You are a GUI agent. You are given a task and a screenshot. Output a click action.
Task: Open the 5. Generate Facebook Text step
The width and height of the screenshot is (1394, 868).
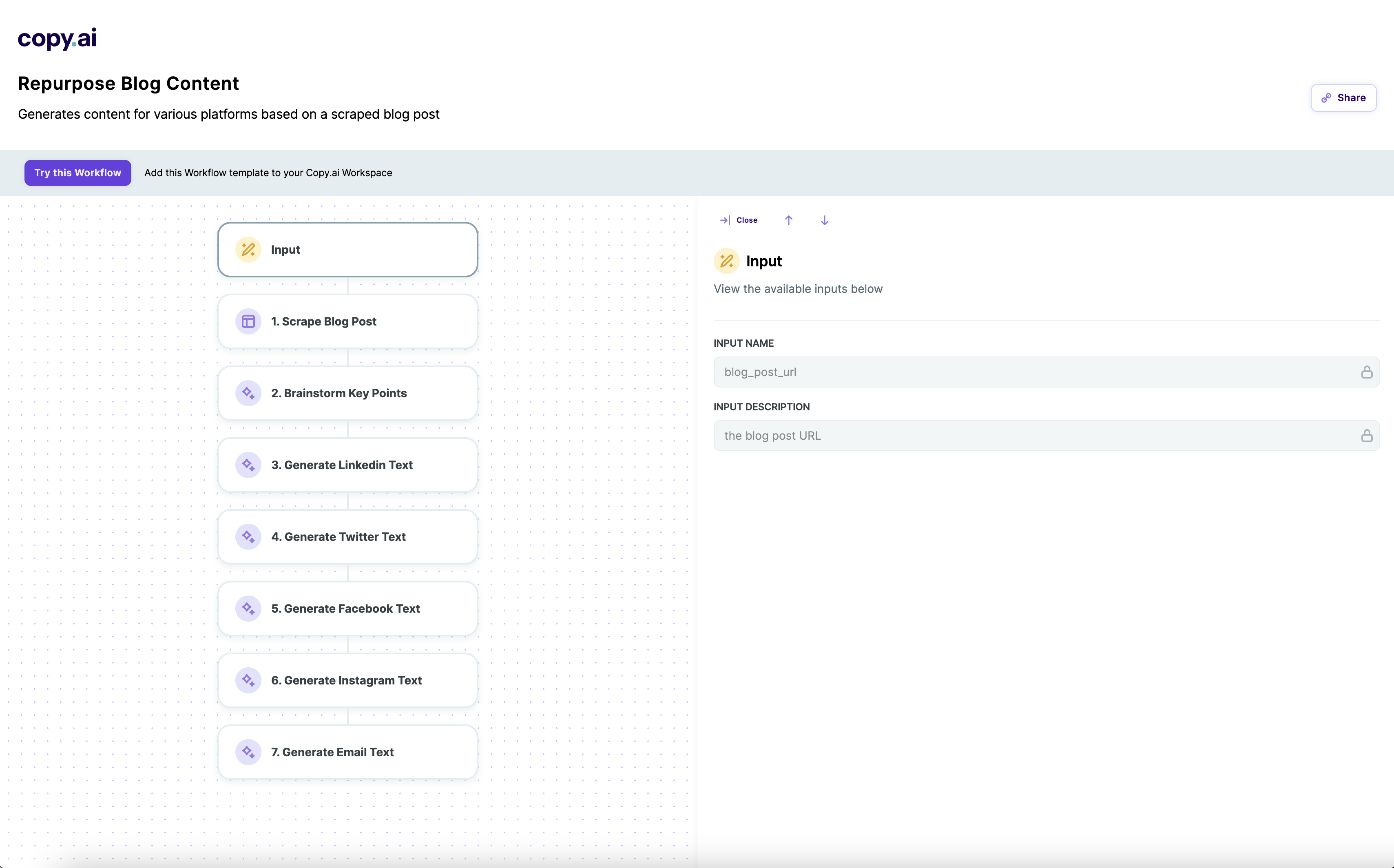(x=347, y=609)
